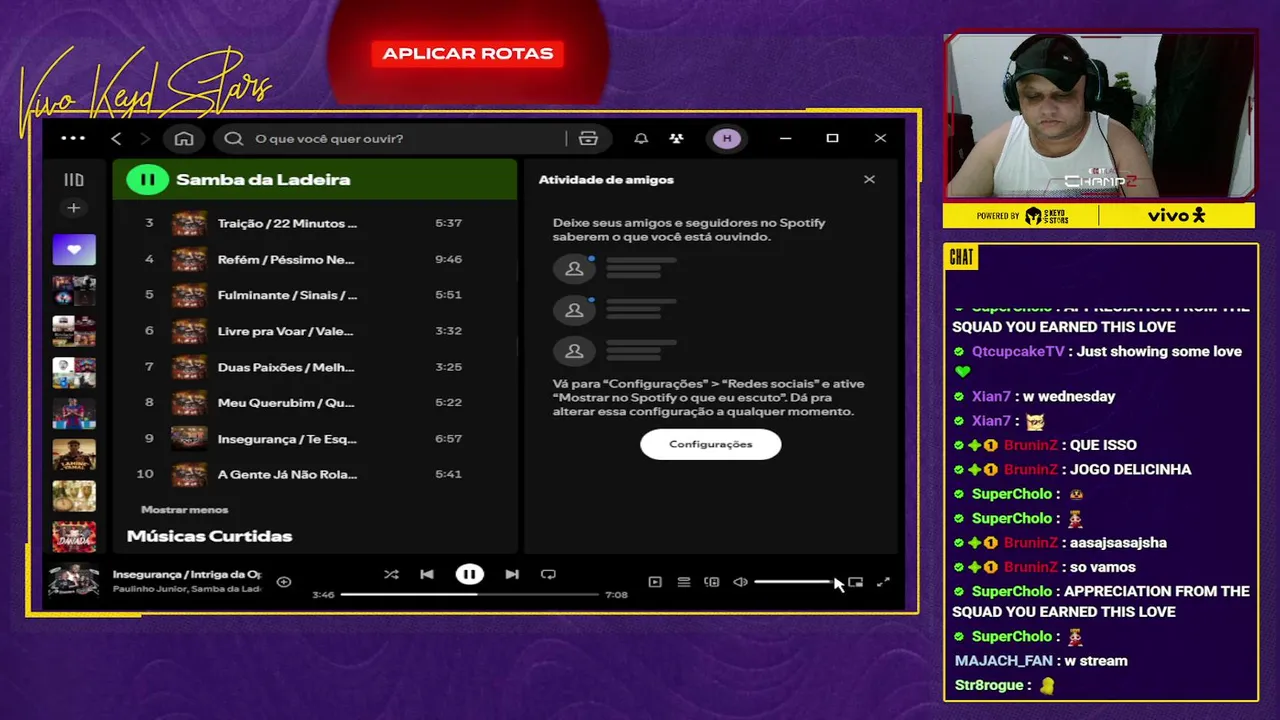Viewport: 1280px width, 720px height.
Task: Click chat message 'w wednesday'
Action: 1070,397
